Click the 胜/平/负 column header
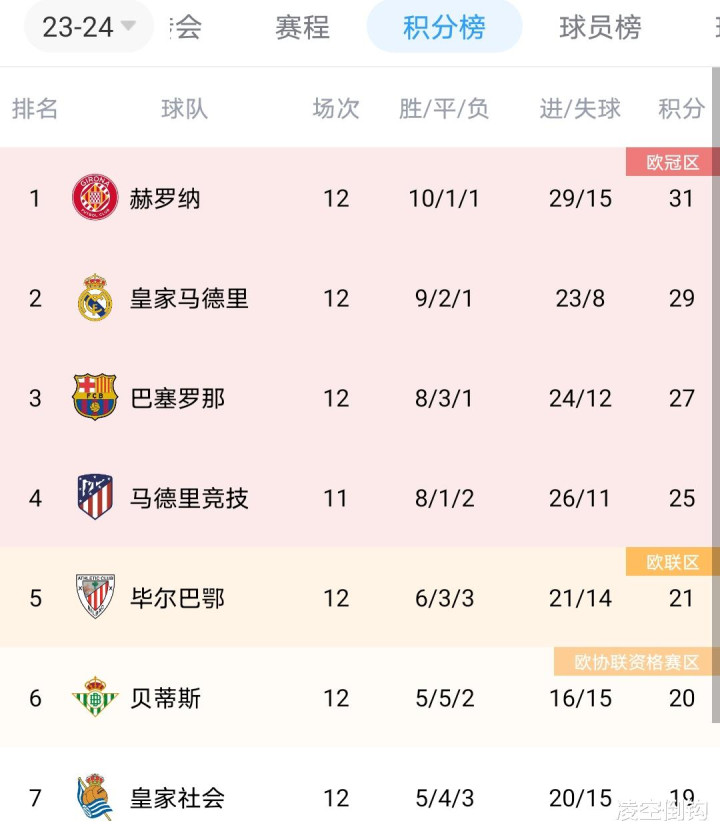Image resolution: width=720 pixels, height=837 pixels. pos(444,108)
